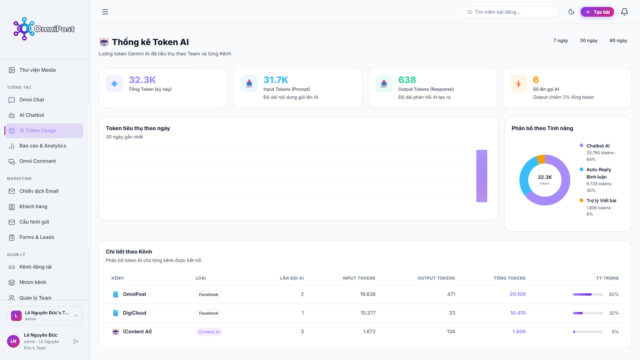The image size is (640, 360).
Task: Click the DigiCloud row total 10.410
Action: 518,313
